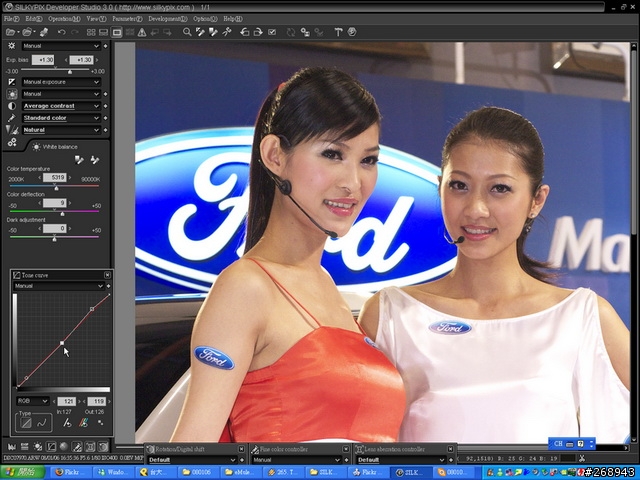Reset all RGB tone curves icon
Screen dimensions: 640x480
point(84,423)
